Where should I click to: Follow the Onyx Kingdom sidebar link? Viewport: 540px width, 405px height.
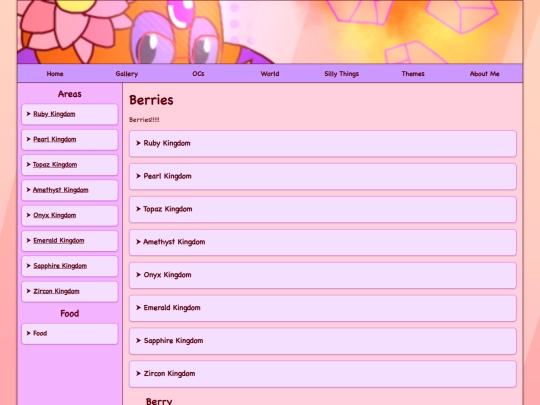(x=54, y=215)
